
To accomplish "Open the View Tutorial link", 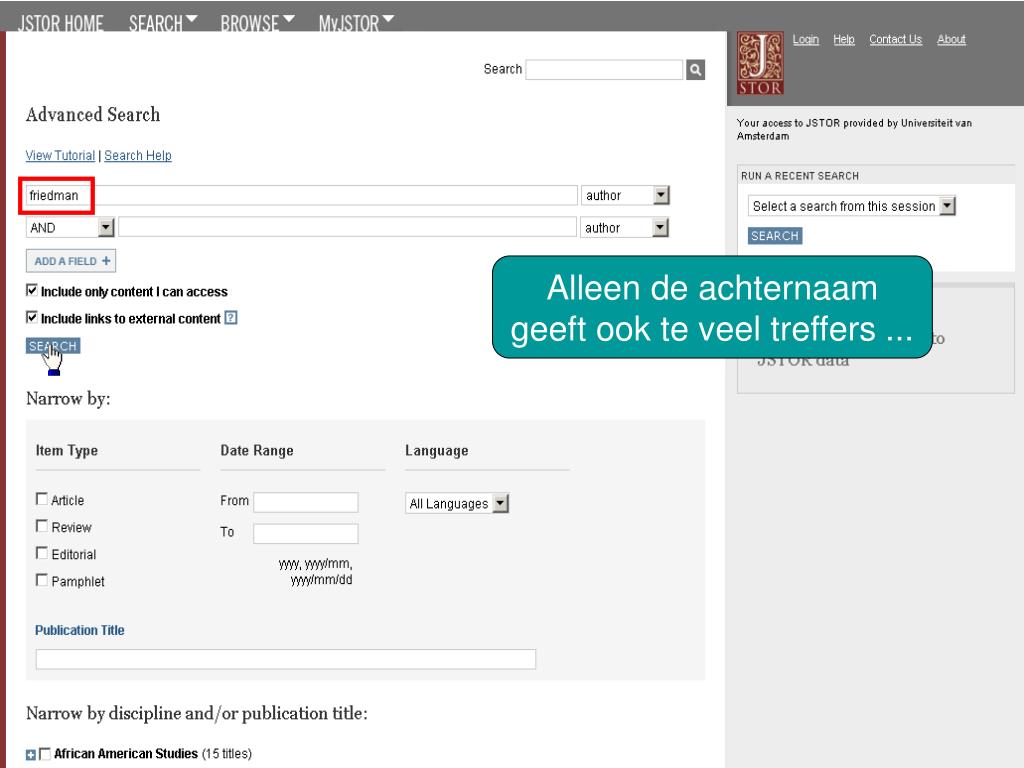I will (x=60, y=155).
